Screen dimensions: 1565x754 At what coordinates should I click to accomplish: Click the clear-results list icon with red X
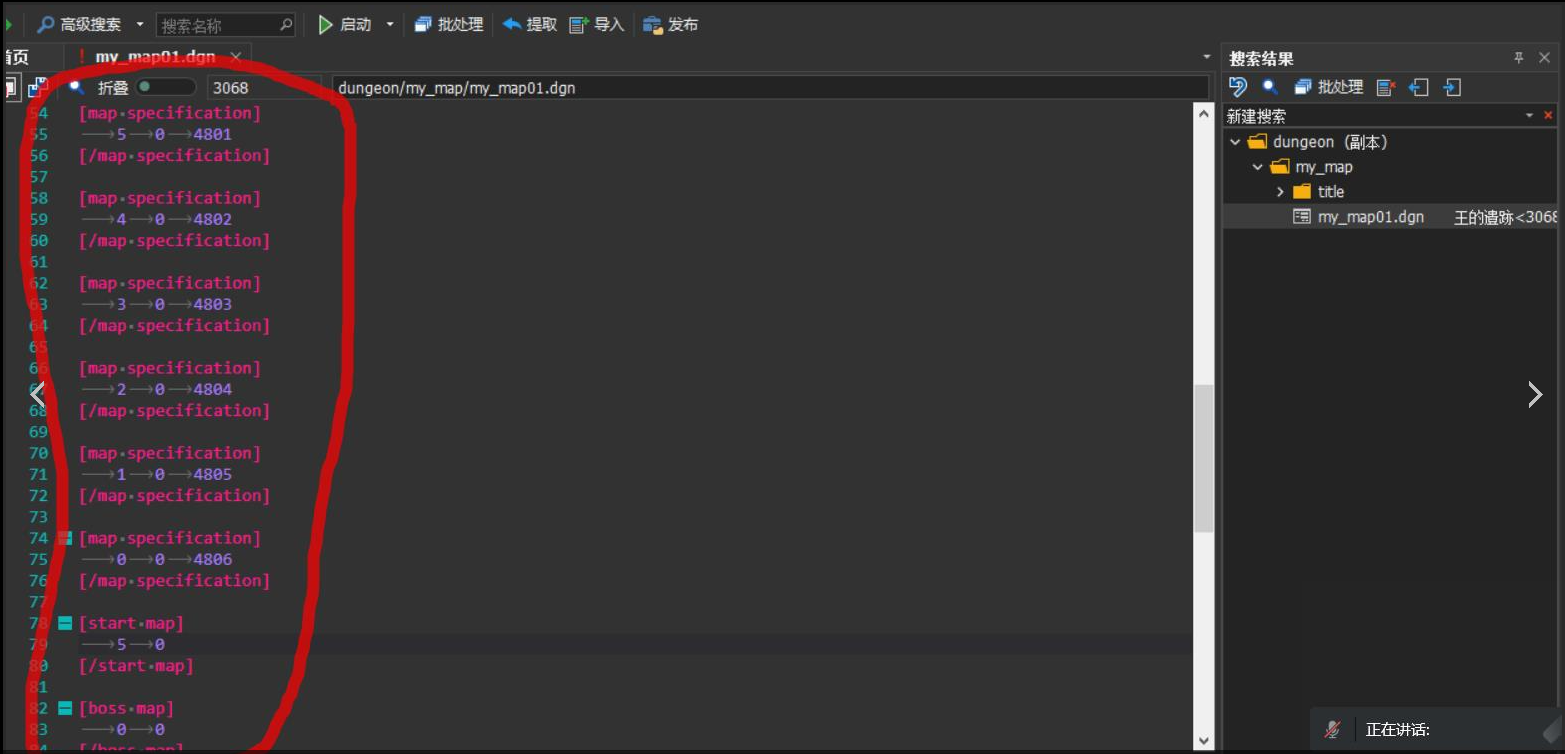1385,87
